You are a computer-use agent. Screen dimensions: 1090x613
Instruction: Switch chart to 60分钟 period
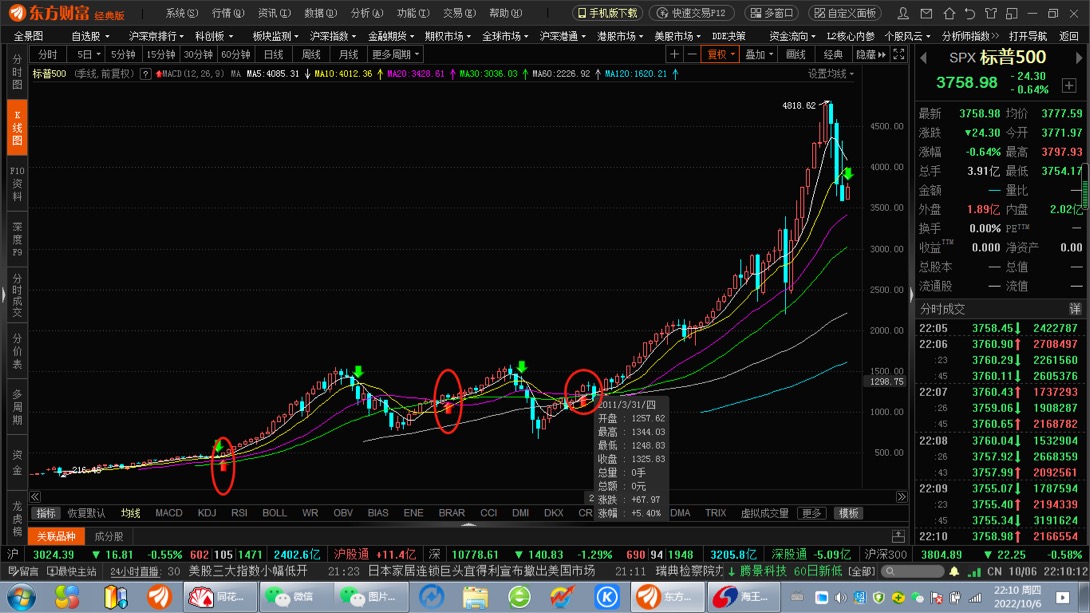point(236,54)
